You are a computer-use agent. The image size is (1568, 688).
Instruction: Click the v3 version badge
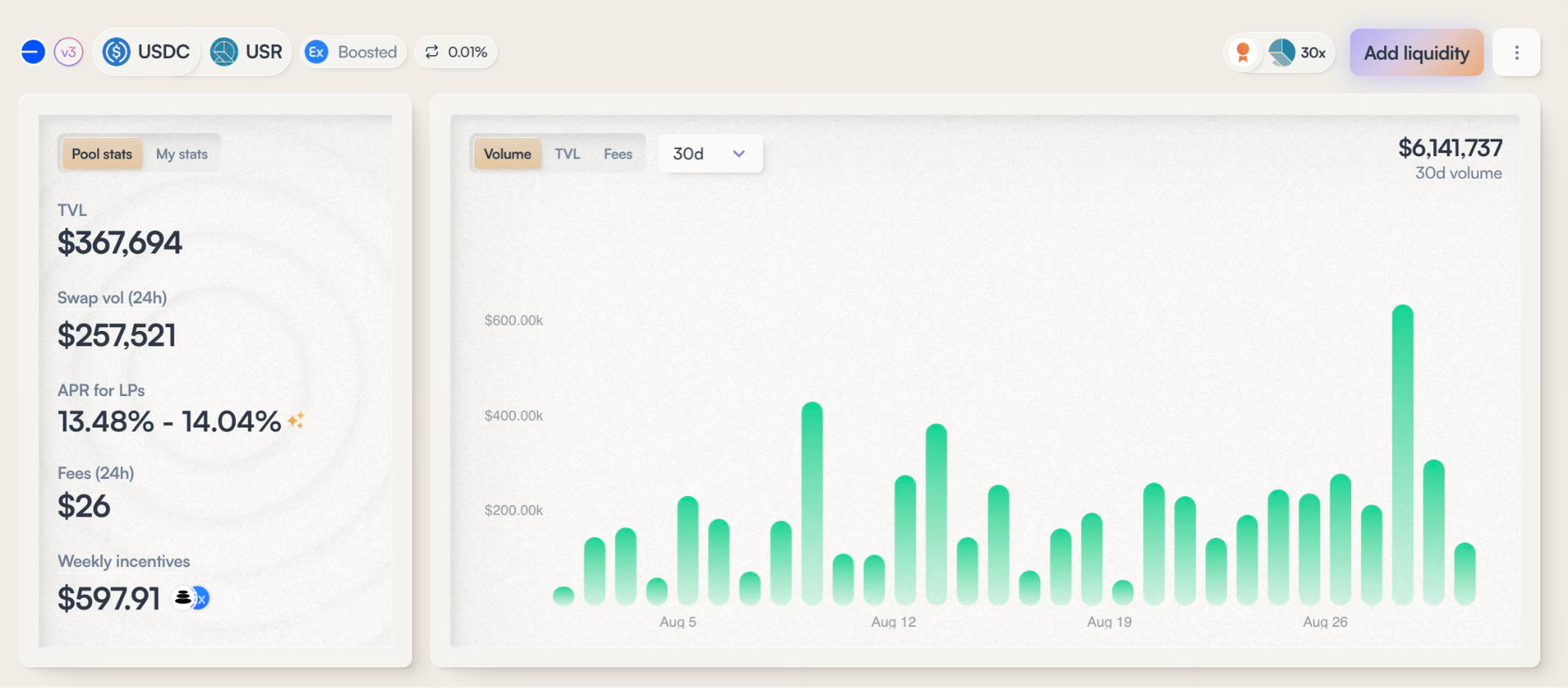click(69, 53)
